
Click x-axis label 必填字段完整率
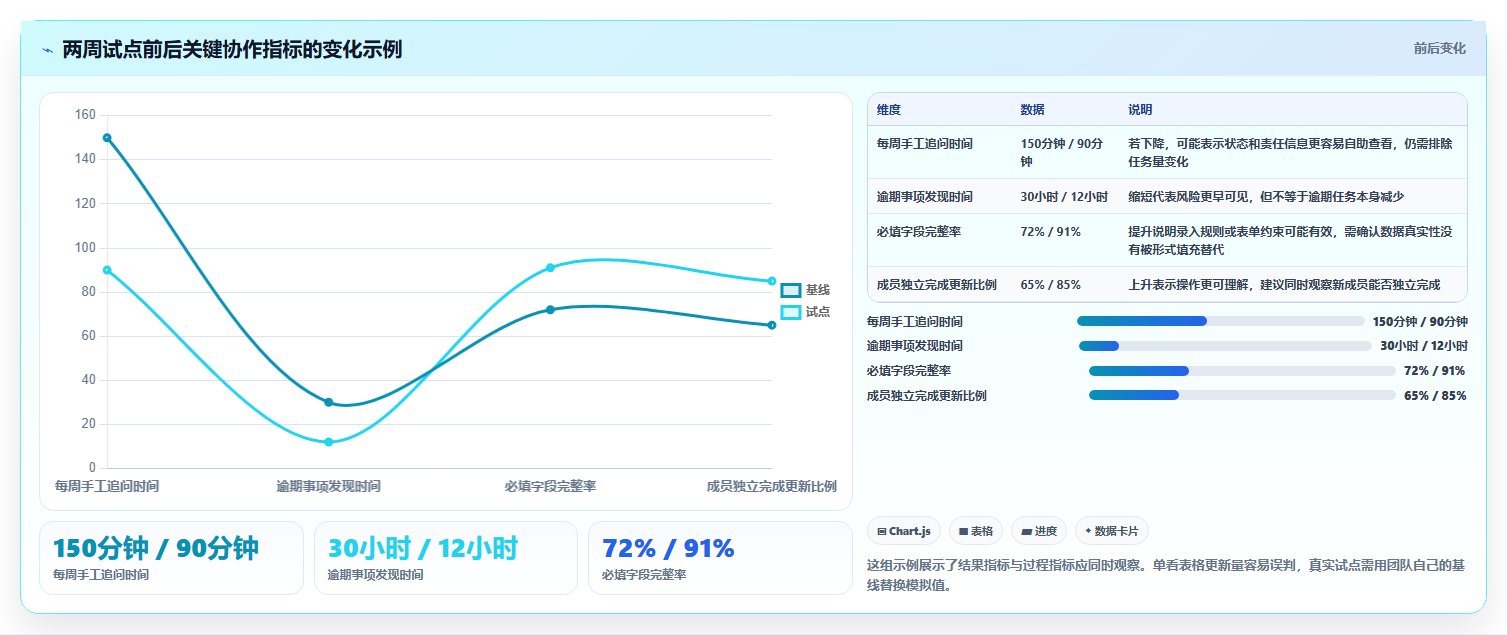550,486
